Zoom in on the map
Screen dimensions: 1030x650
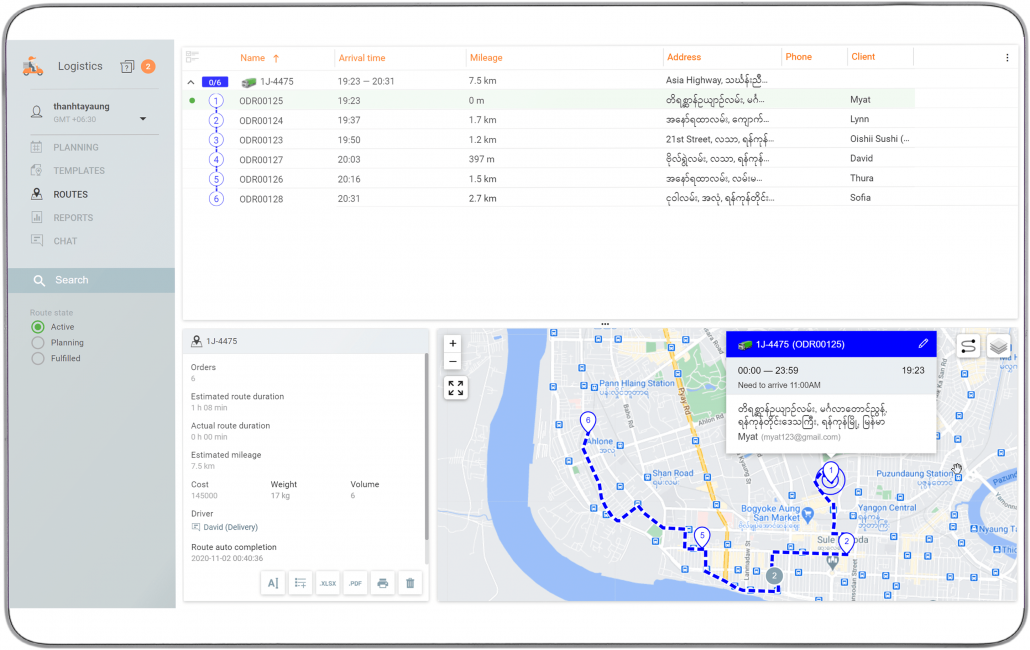pos(453,343)
